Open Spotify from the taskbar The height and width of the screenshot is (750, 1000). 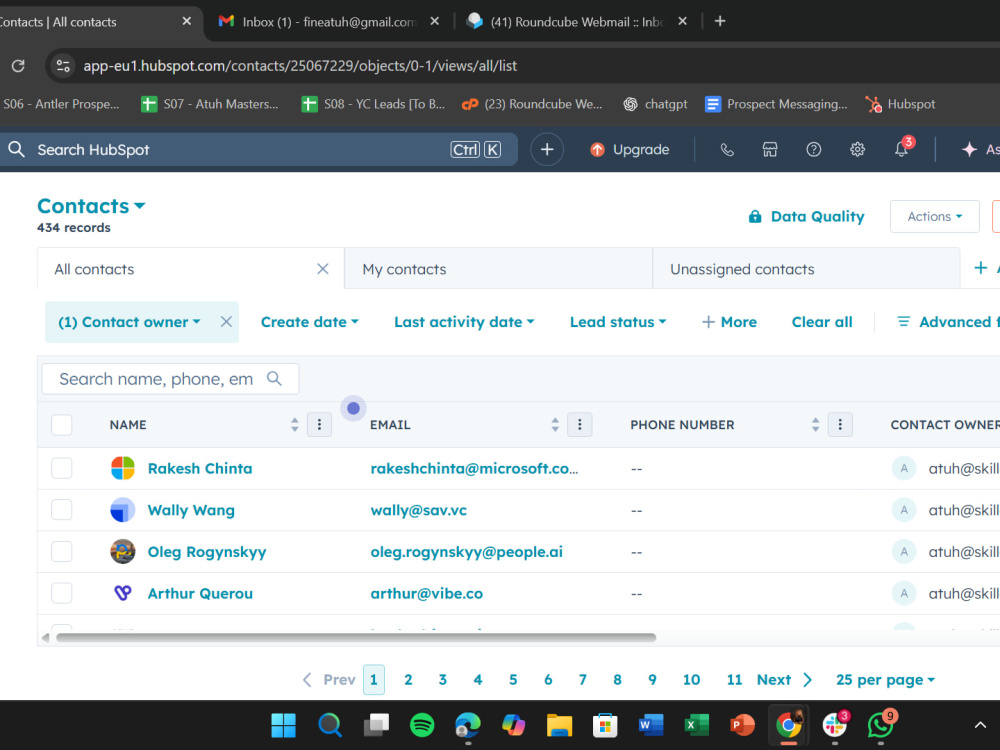tap(422, 725)
